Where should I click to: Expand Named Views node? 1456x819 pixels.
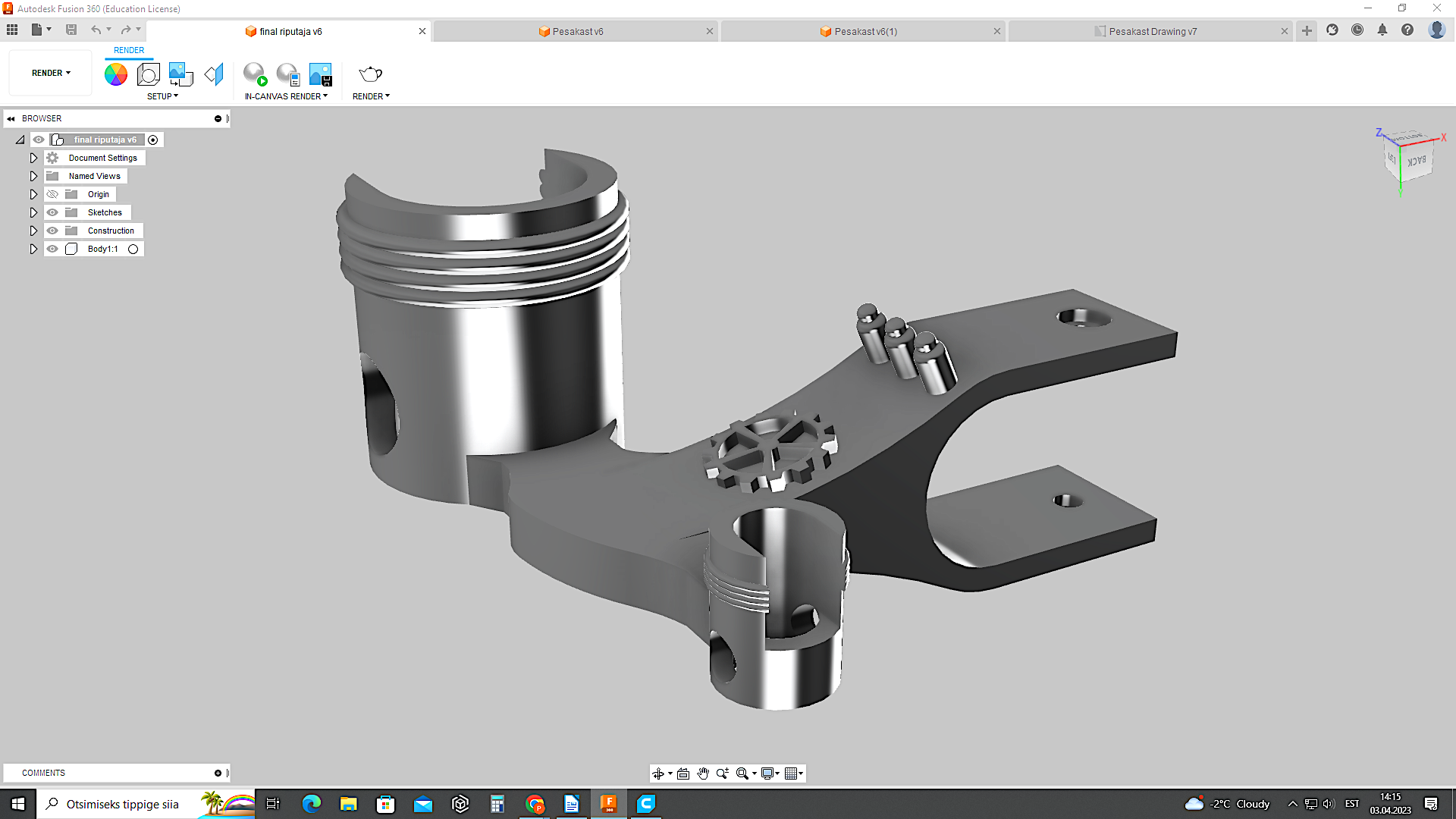point(33,176)
